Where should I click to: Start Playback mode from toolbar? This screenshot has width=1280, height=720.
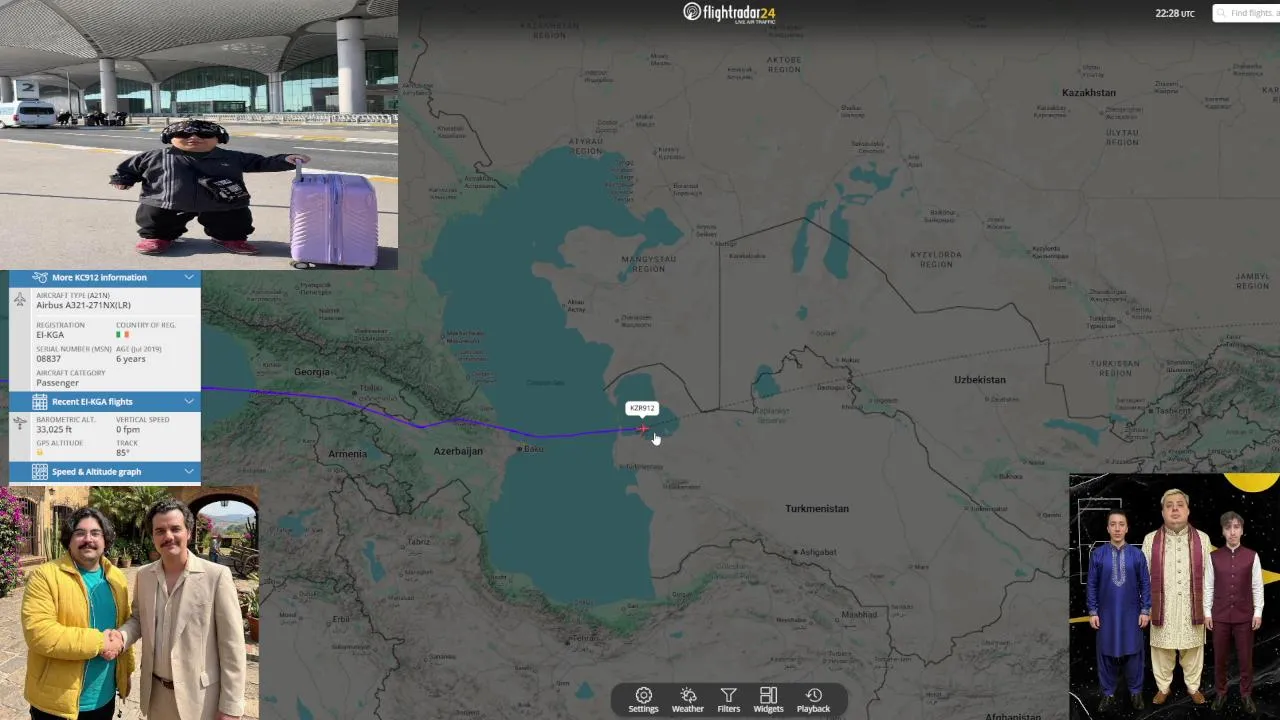[x=813, y=700]
